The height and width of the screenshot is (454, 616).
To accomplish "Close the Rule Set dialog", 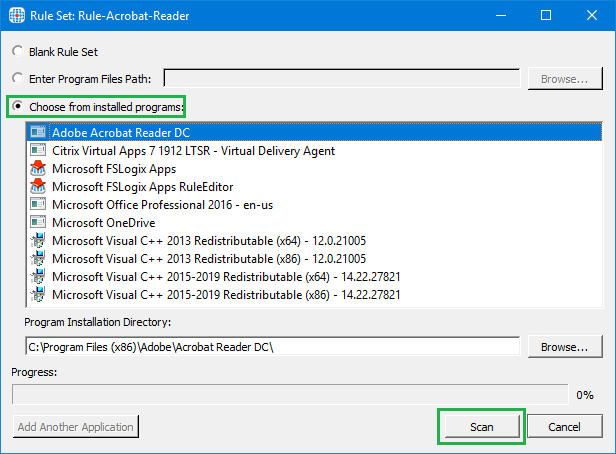I will pos(592,15).
